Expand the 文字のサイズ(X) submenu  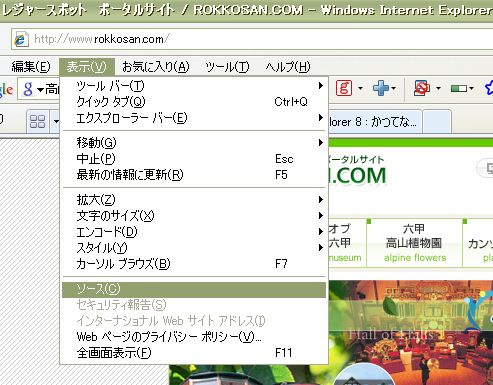tap(194, 216)
